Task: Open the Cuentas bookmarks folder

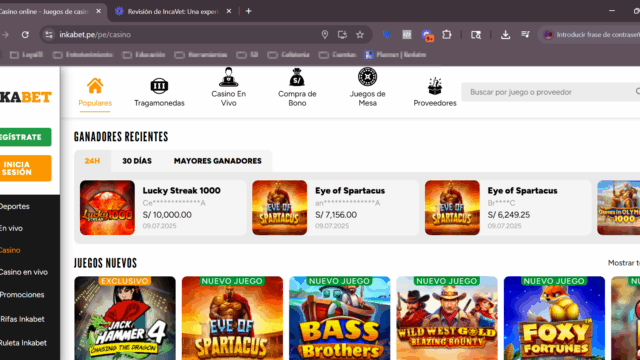Action: click(x=338, y=55)
